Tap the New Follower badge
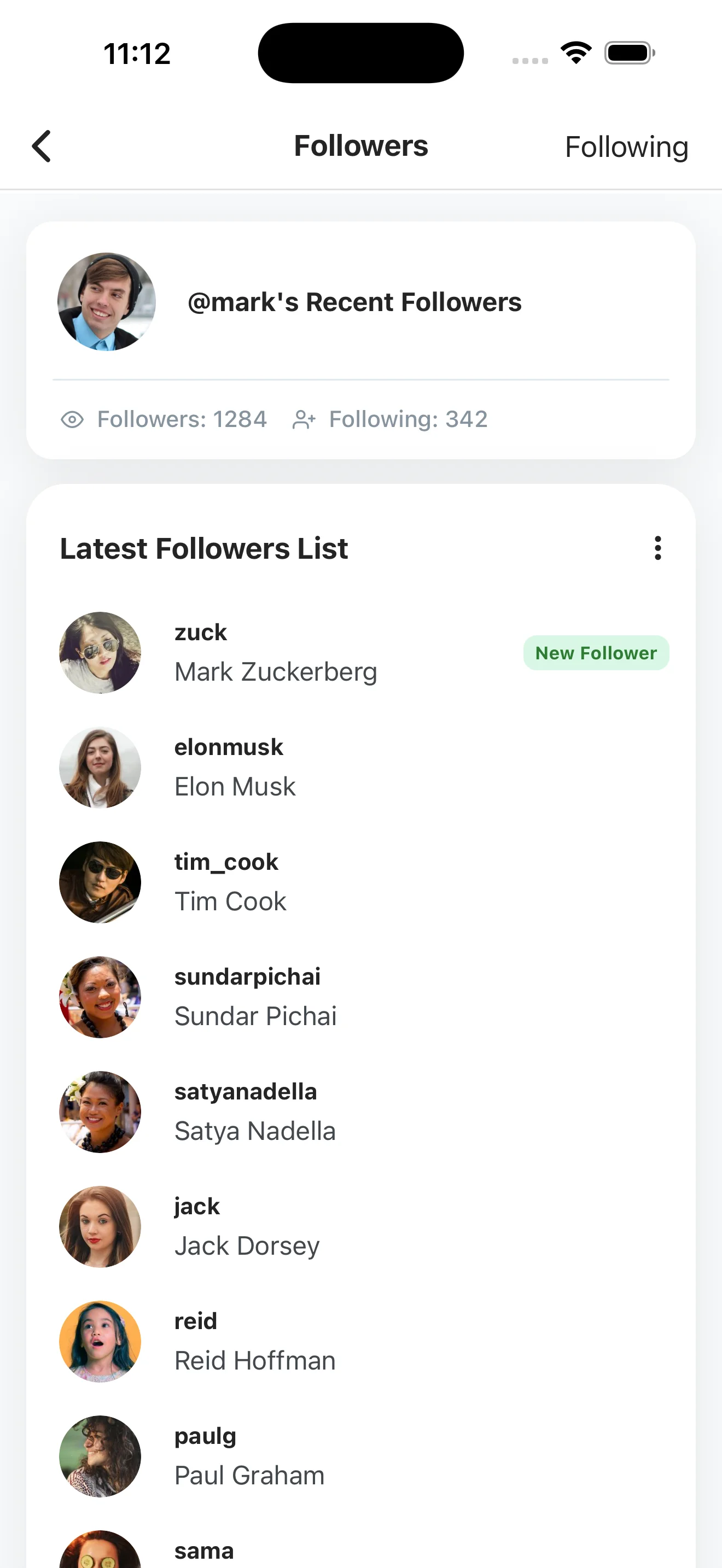Screen dimensions: 722x1568 click(596, 653)
